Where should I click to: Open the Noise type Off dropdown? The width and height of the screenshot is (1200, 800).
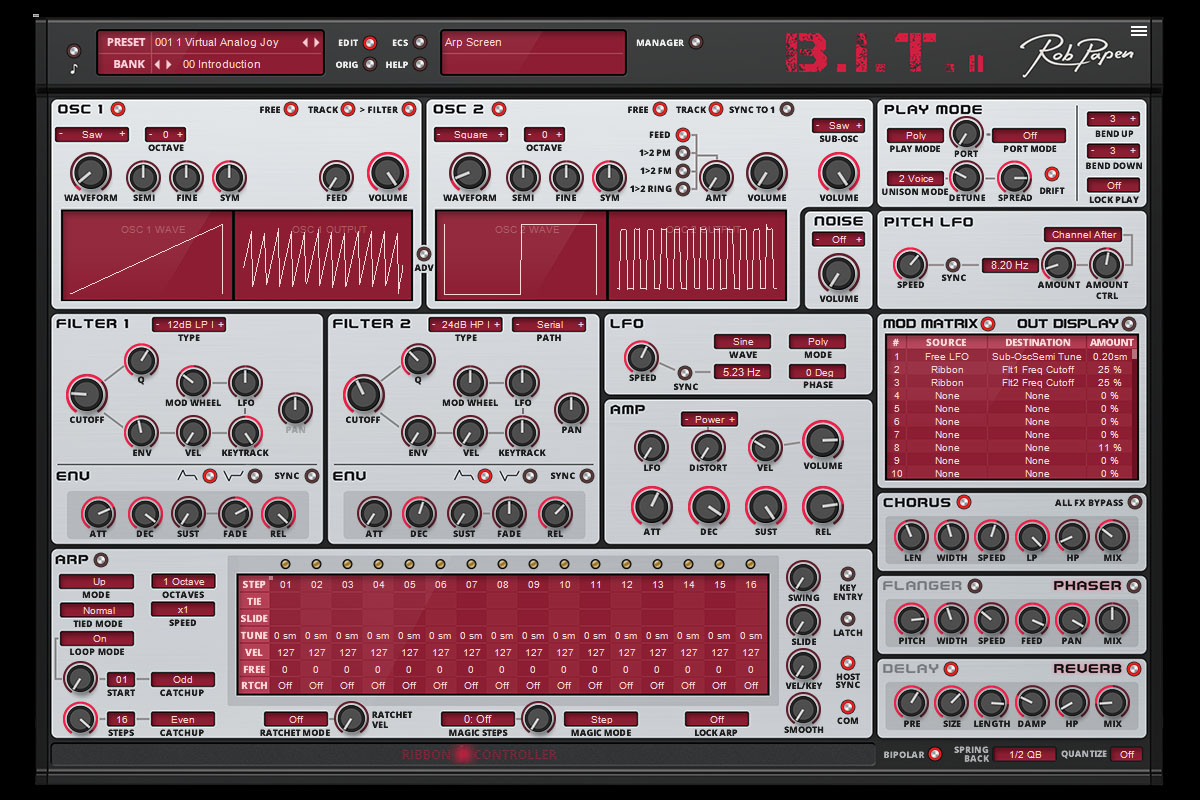click(838, 239)
